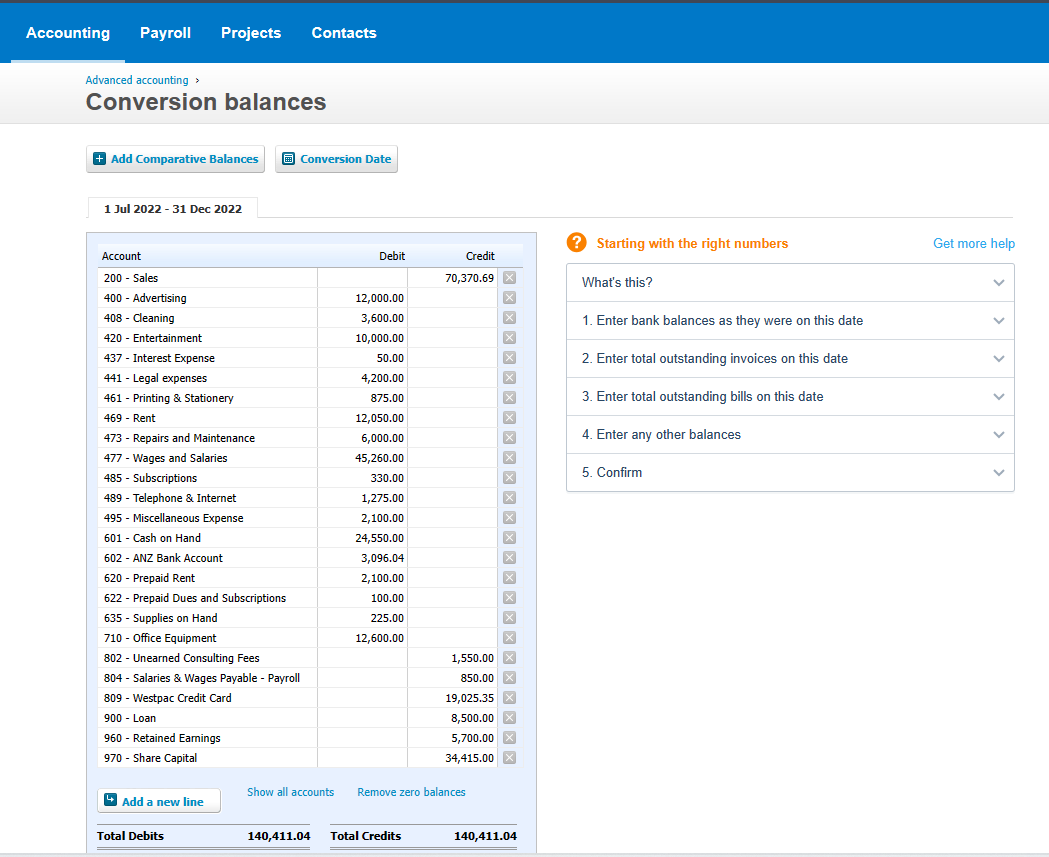Remove 804 - Salaries & Wages Payable row
Viewport: 1049px width, 857px height.
pyautogui.click(x=509, y=678)
